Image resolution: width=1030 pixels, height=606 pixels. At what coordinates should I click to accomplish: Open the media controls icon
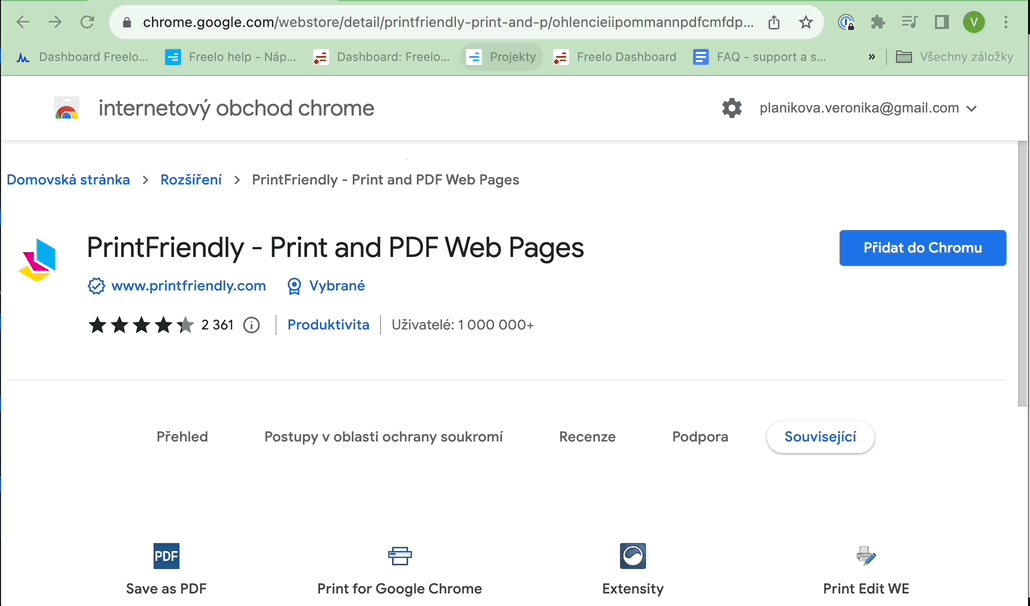coord(909,22)
